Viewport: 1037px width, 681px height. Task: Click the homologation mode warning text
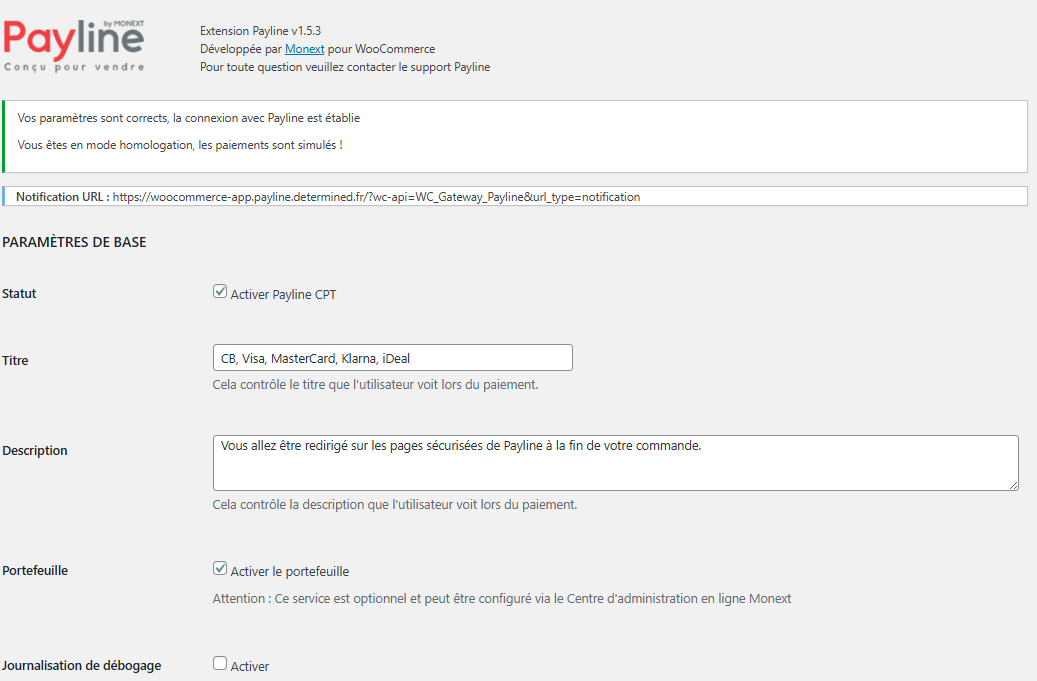[180, 145]
